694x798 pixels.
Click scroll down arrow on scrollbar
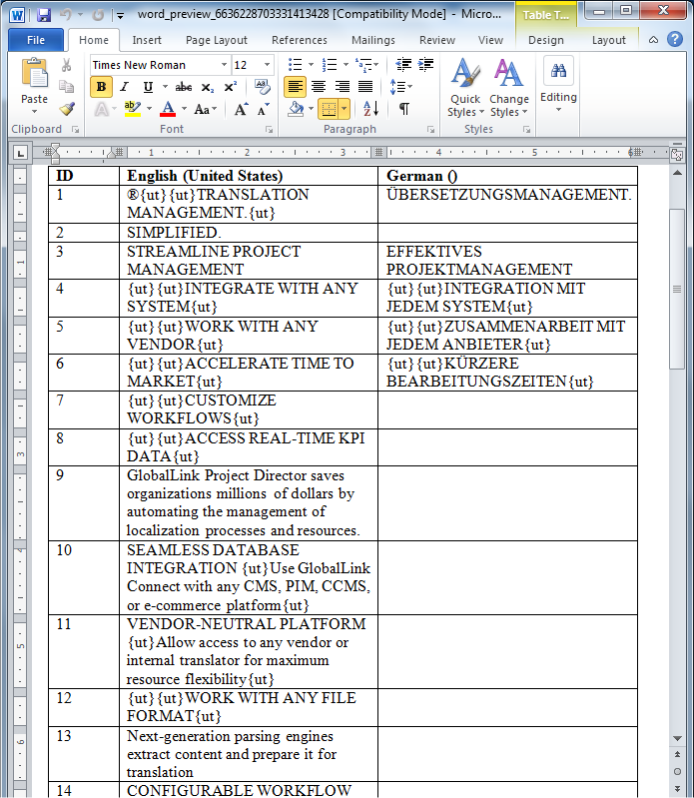pos(677,738)
